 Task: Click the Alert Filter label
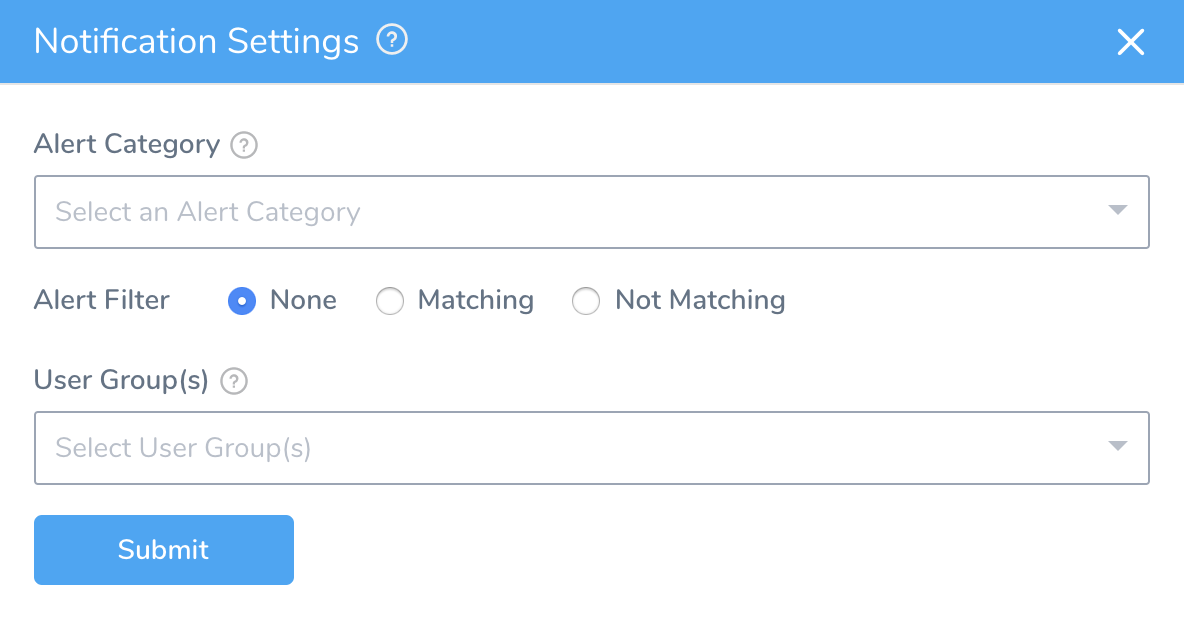point(102,301)
